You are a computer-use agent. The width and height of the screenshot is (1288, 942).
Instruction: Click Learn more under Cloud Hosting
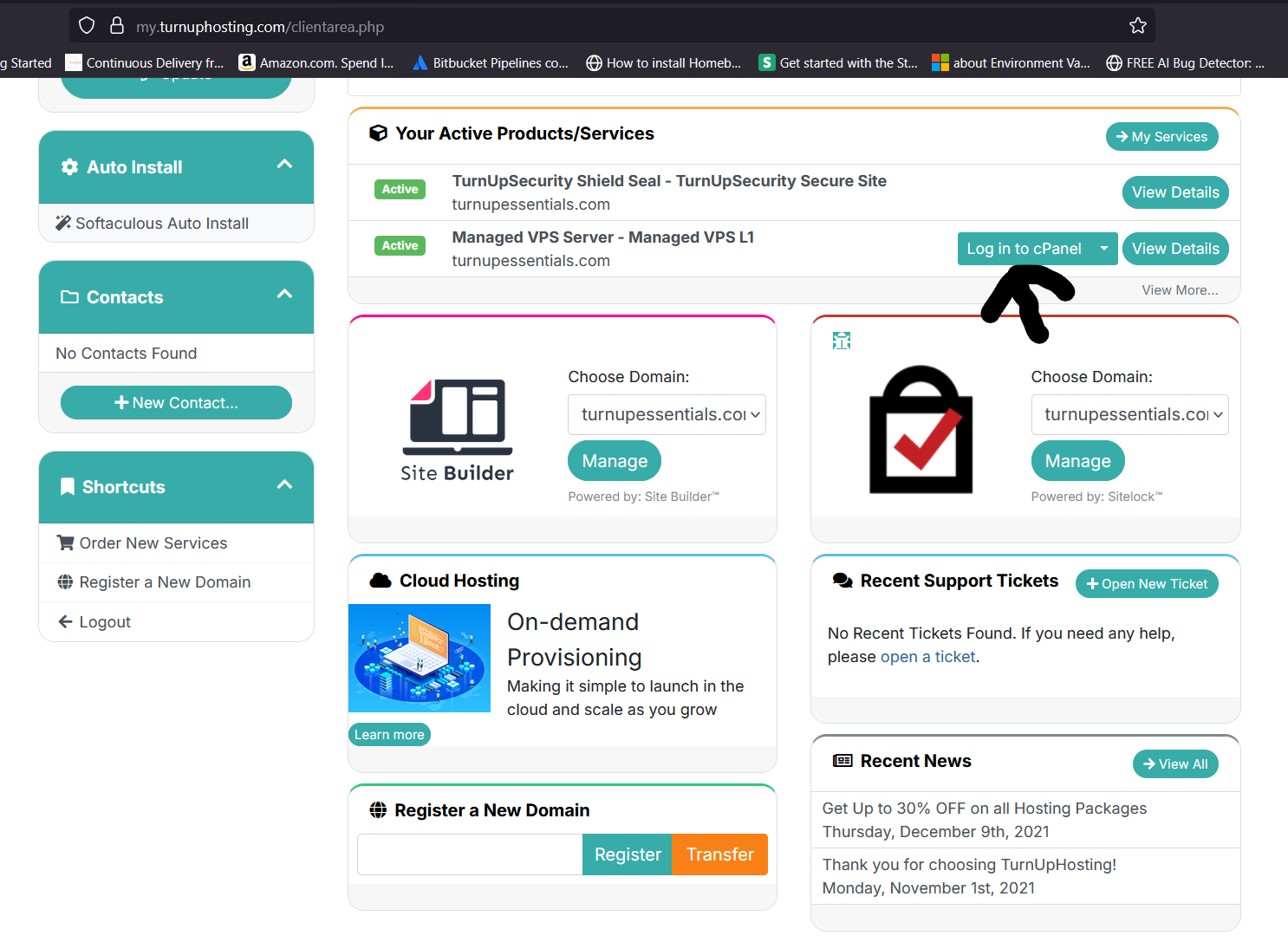coord(389,735)
